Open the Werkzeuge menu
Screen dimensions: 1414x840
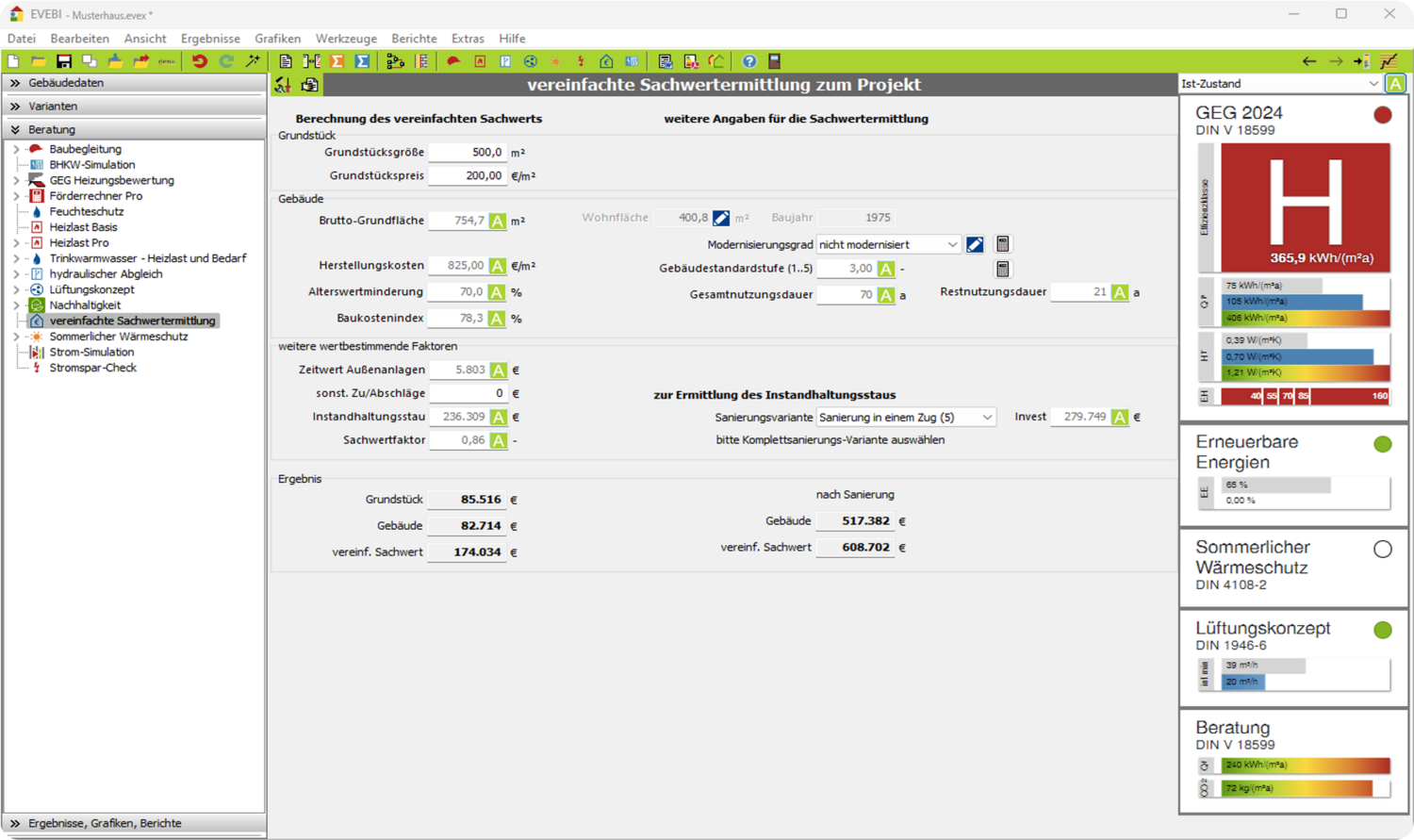tap(346, 39)
